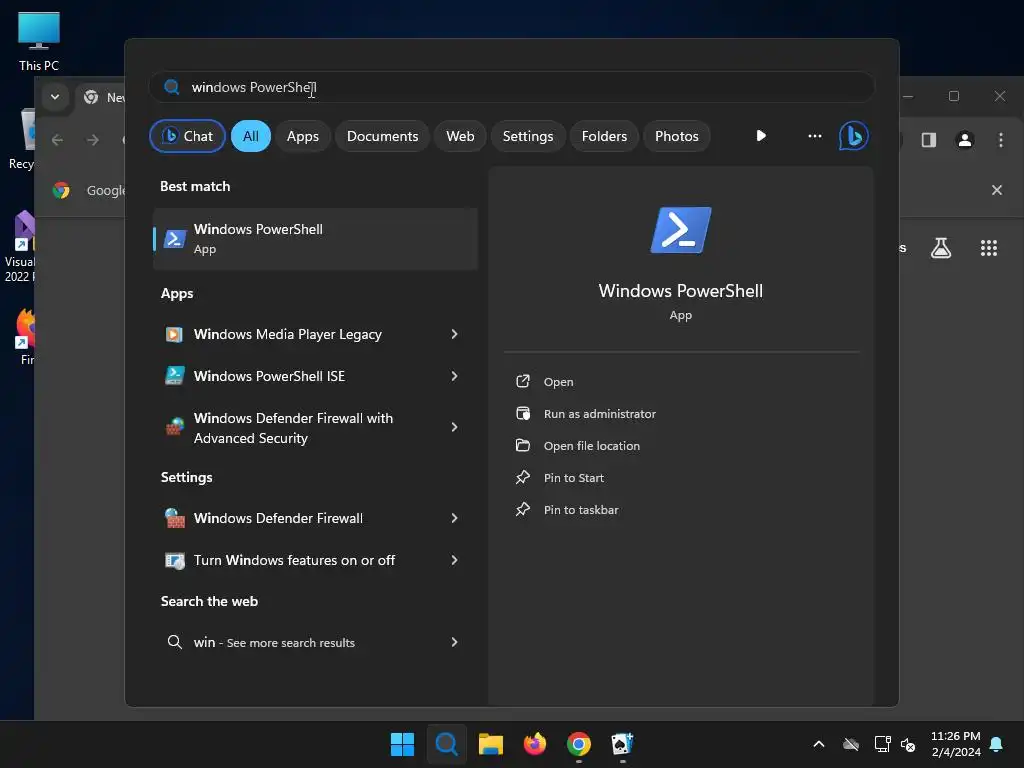Image resolution: width=1024 pixels, height=768 pixels.
Task: Select Pin to Start
Action: [x=573, y=478]
